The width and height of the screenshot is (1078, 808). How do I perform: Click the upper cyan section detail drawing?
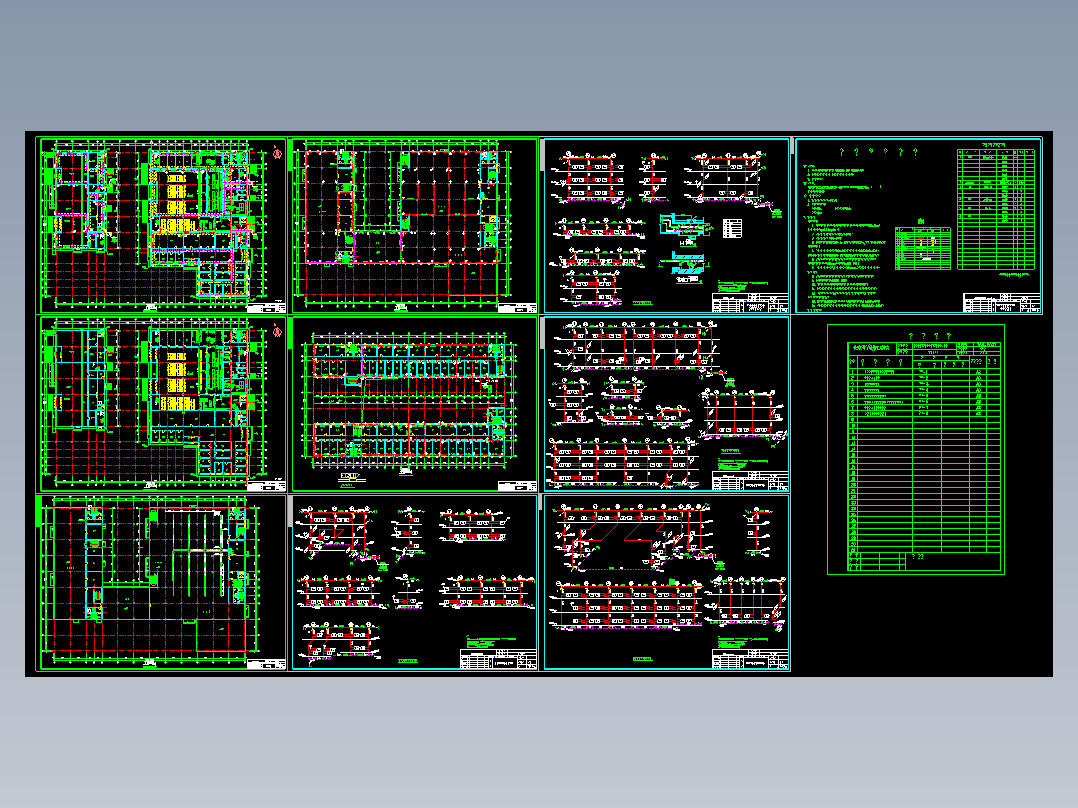(x=682, y=225)
